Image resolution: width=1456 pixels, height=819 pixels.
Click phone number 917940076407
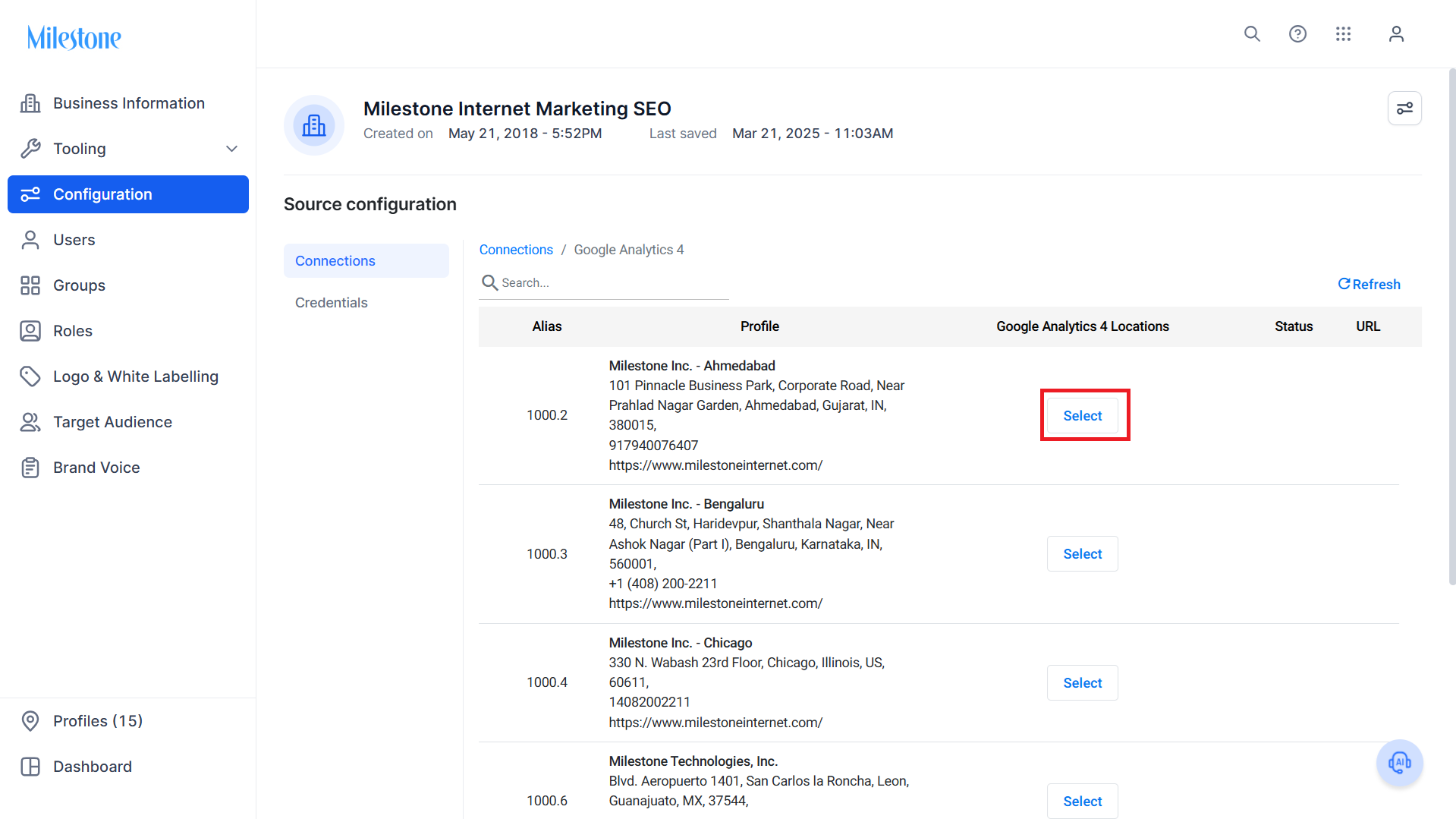coord(653,446)
